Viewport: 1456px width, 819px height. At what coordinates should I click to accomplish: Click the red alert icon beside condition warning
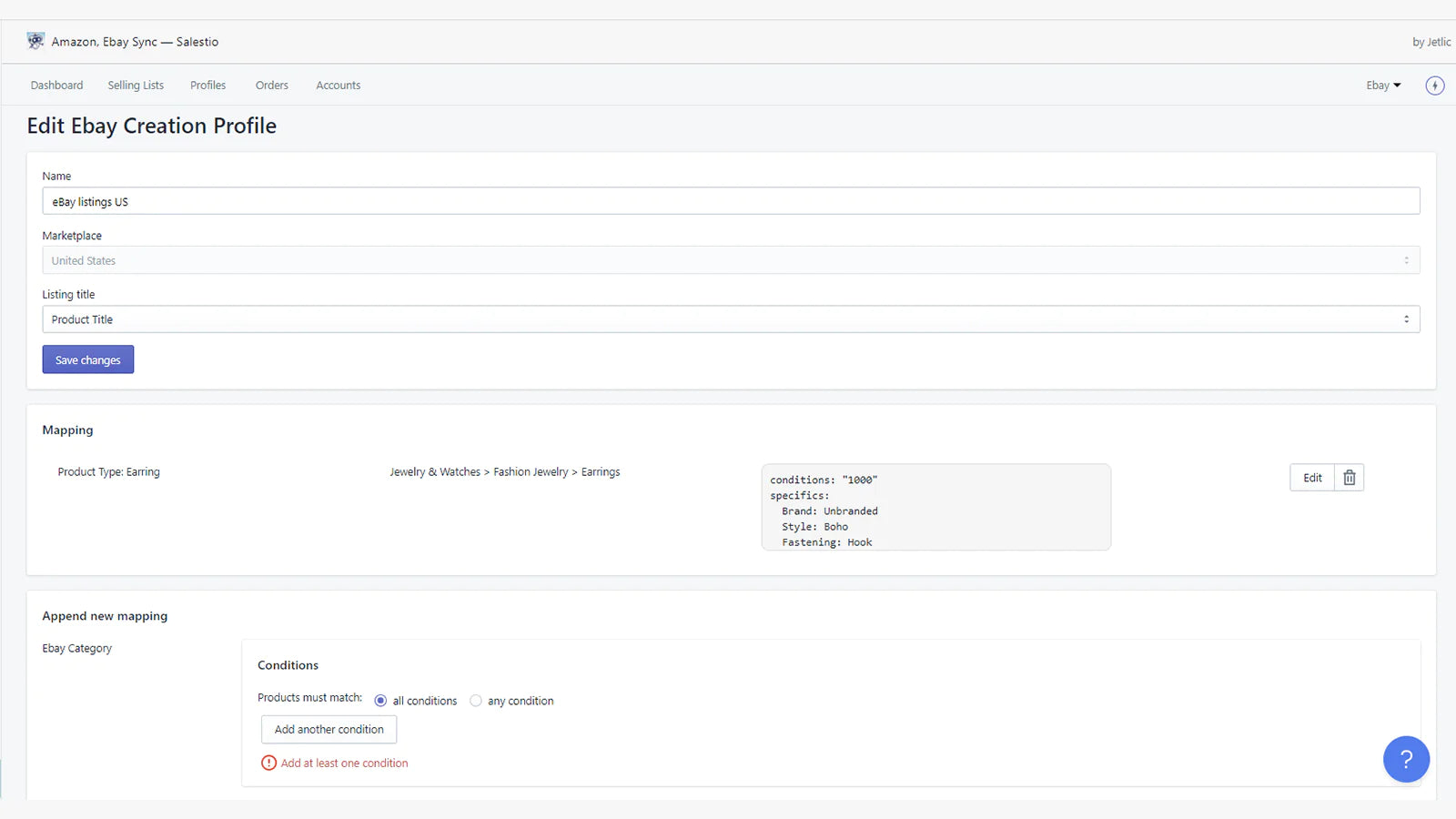(268, 763)
